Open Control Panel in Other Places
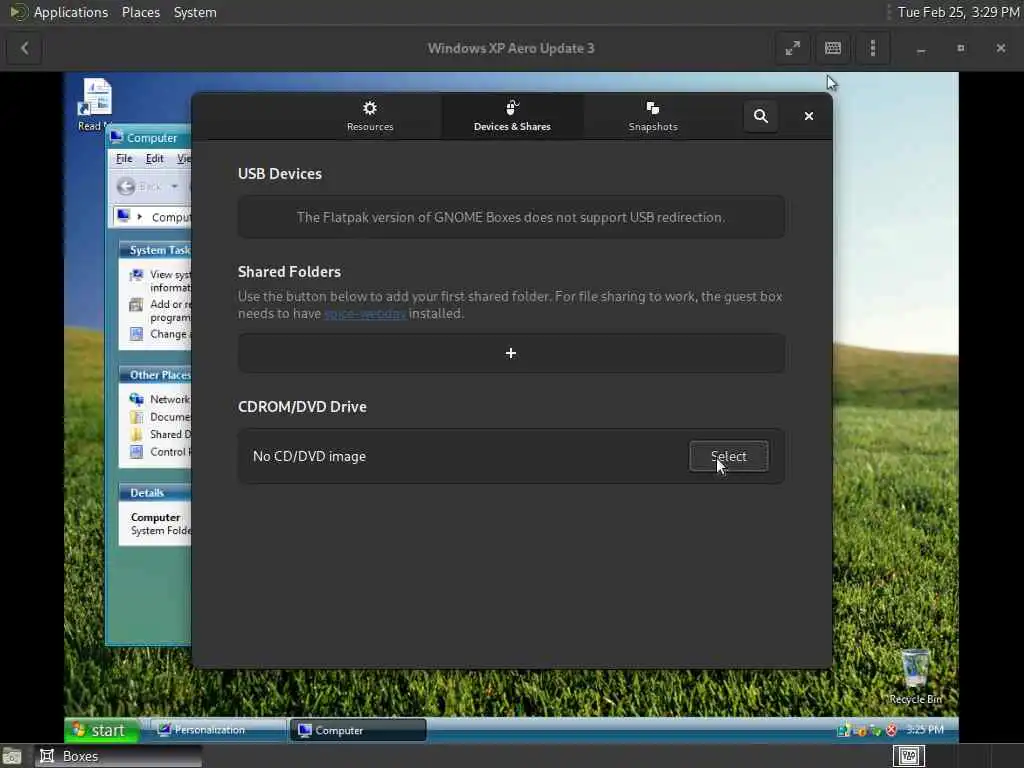The width and height of the screenshot is (1024, 768). click(160, 452)
